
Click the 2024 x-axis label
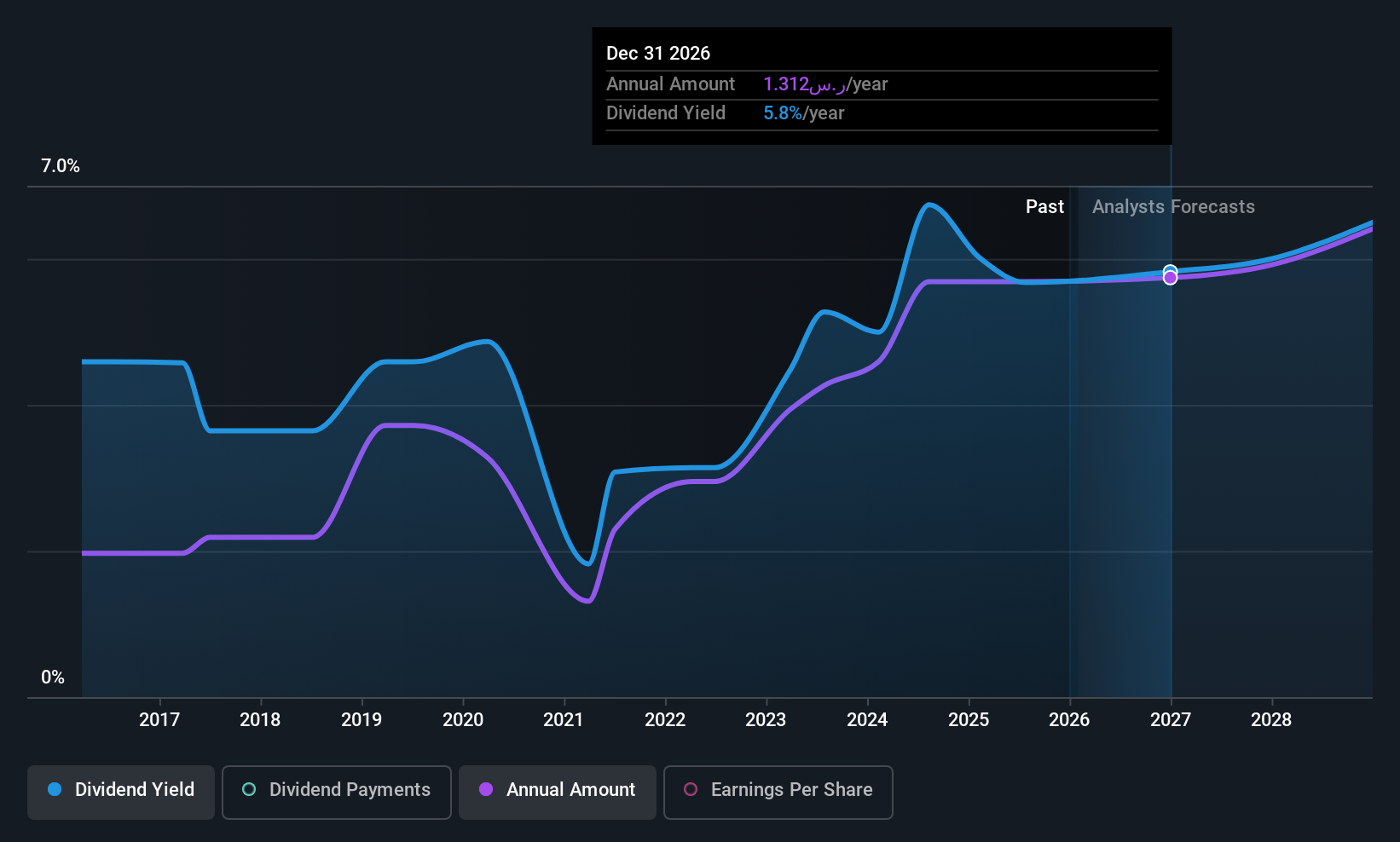click(x=867, y=719)
